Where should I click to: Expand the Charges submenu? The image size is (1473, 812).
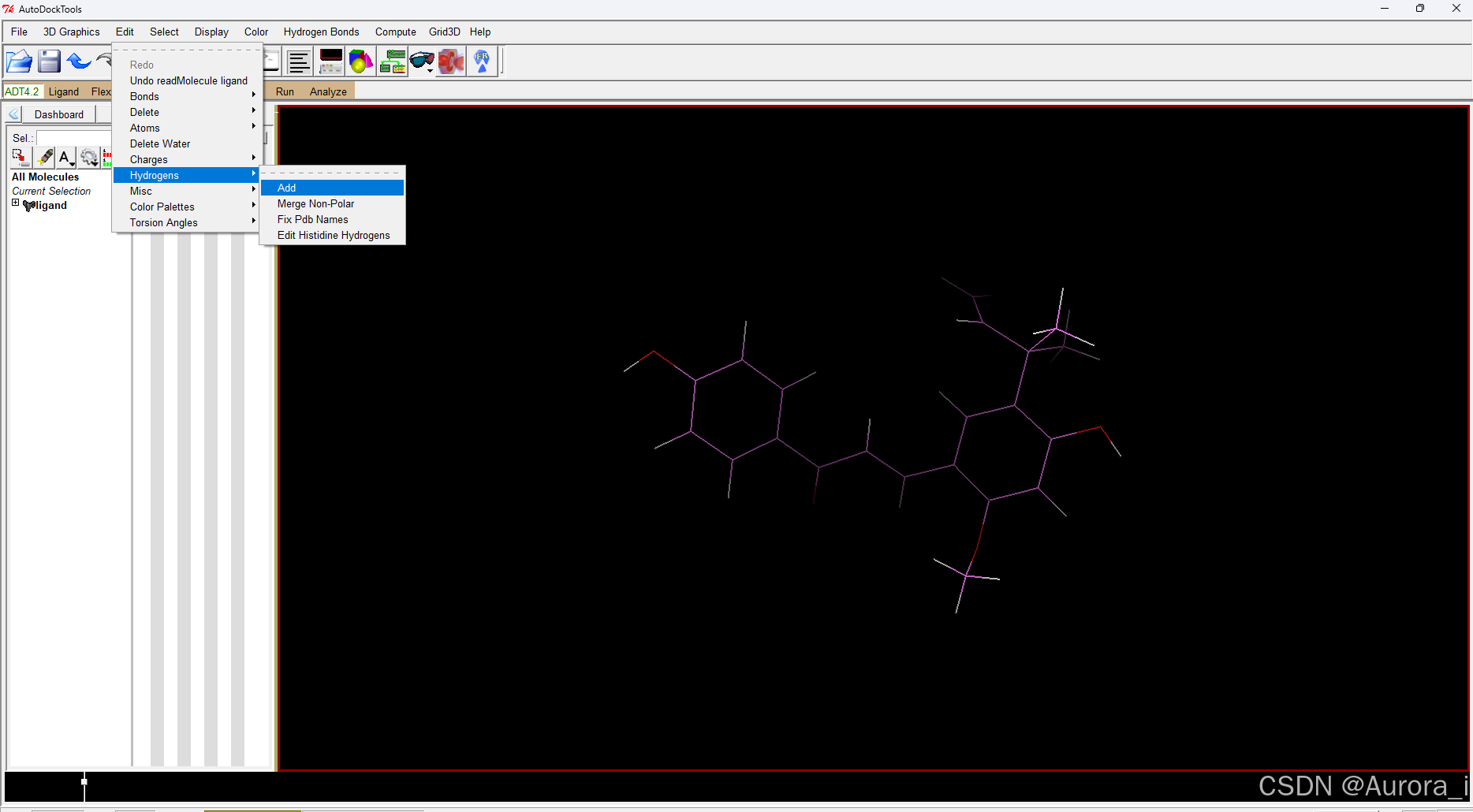click(x=187, y=159)
